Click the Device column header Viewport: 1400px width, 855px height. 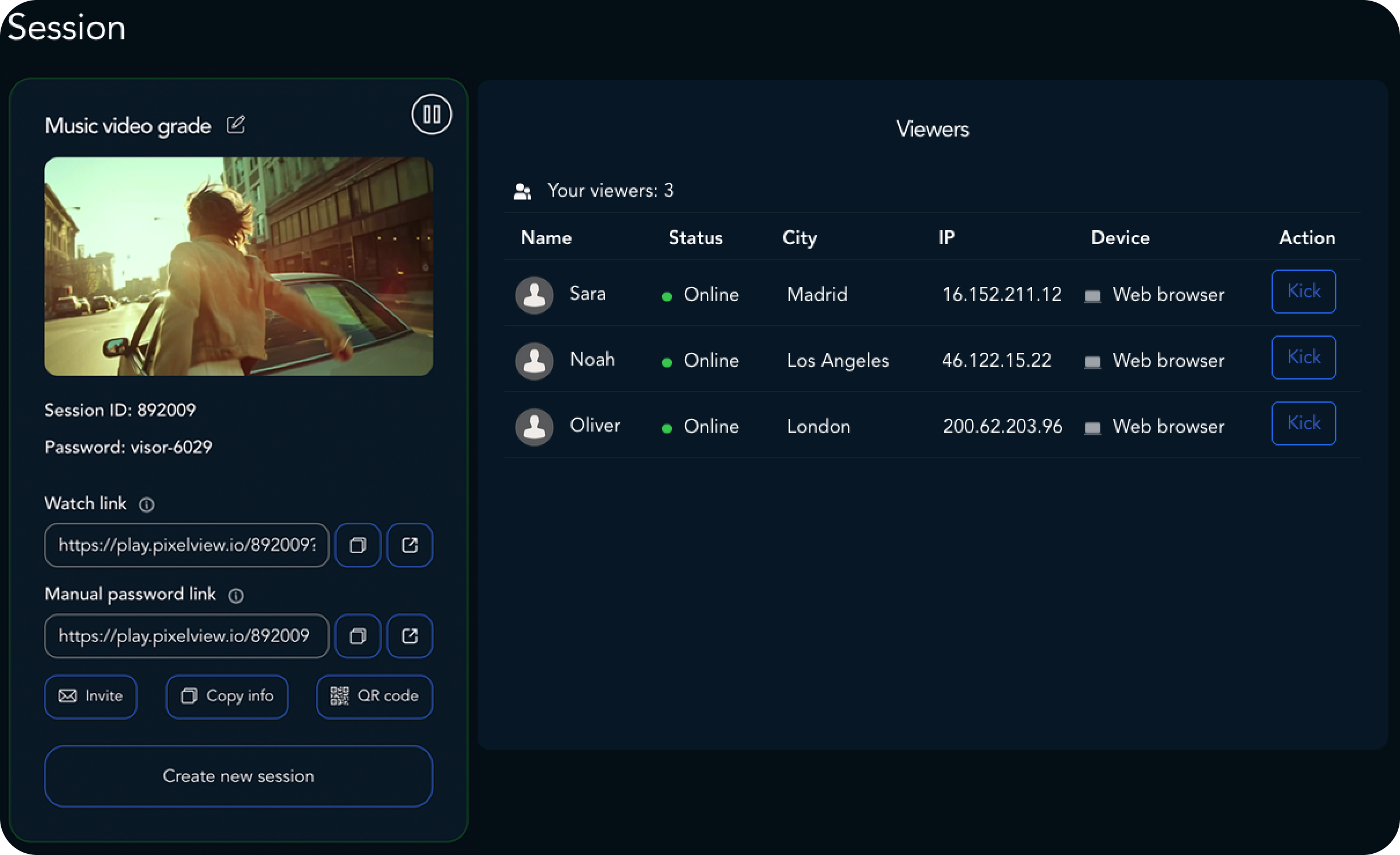[x=1121, y=238]
